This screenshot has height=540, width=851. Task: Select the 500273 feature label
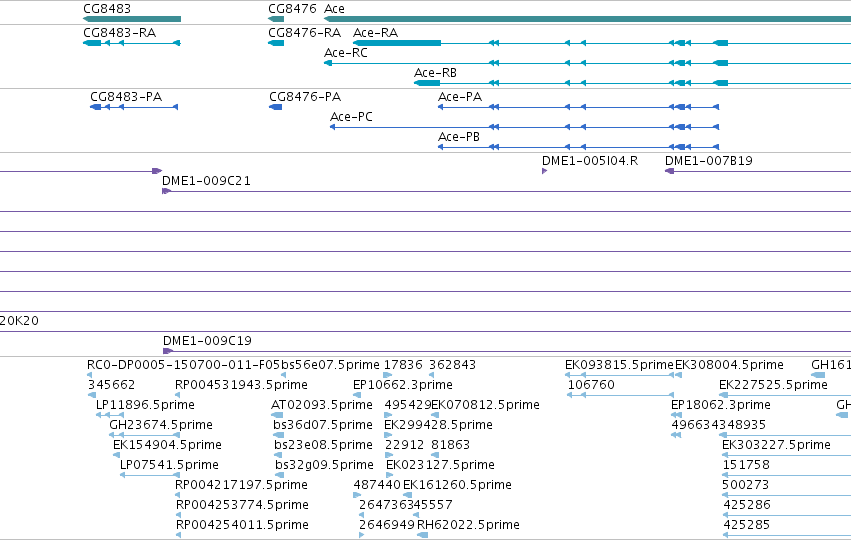[x=746, y=485]
